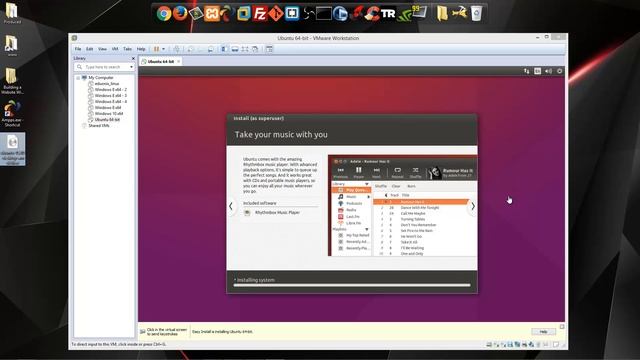Click Rhythmbox Music Player included software entry

(277, 213)
